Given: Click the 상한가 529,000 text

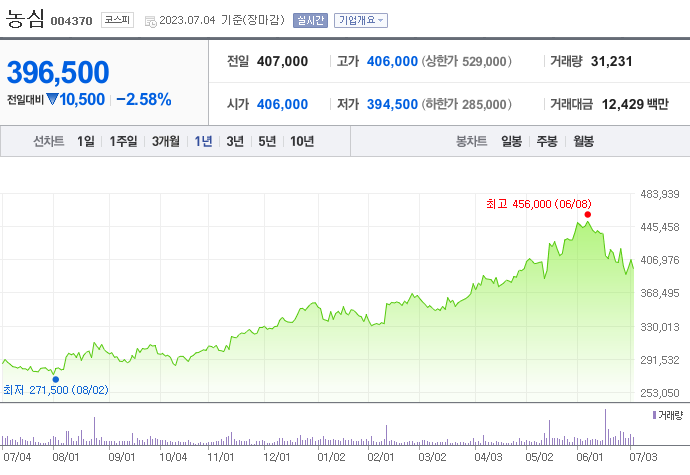Looking at the screenshot, I should pos(466,61).
